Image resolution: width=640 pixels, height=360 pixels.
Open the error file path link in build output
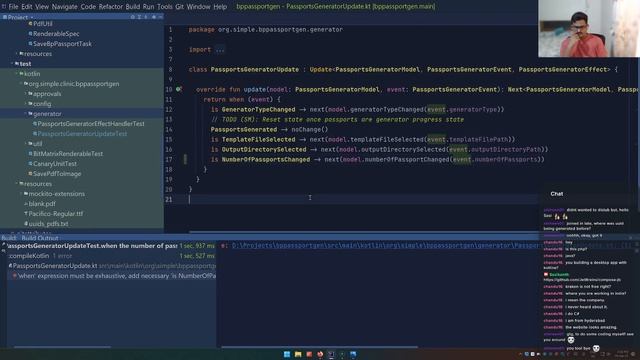(x=385, y=246)
